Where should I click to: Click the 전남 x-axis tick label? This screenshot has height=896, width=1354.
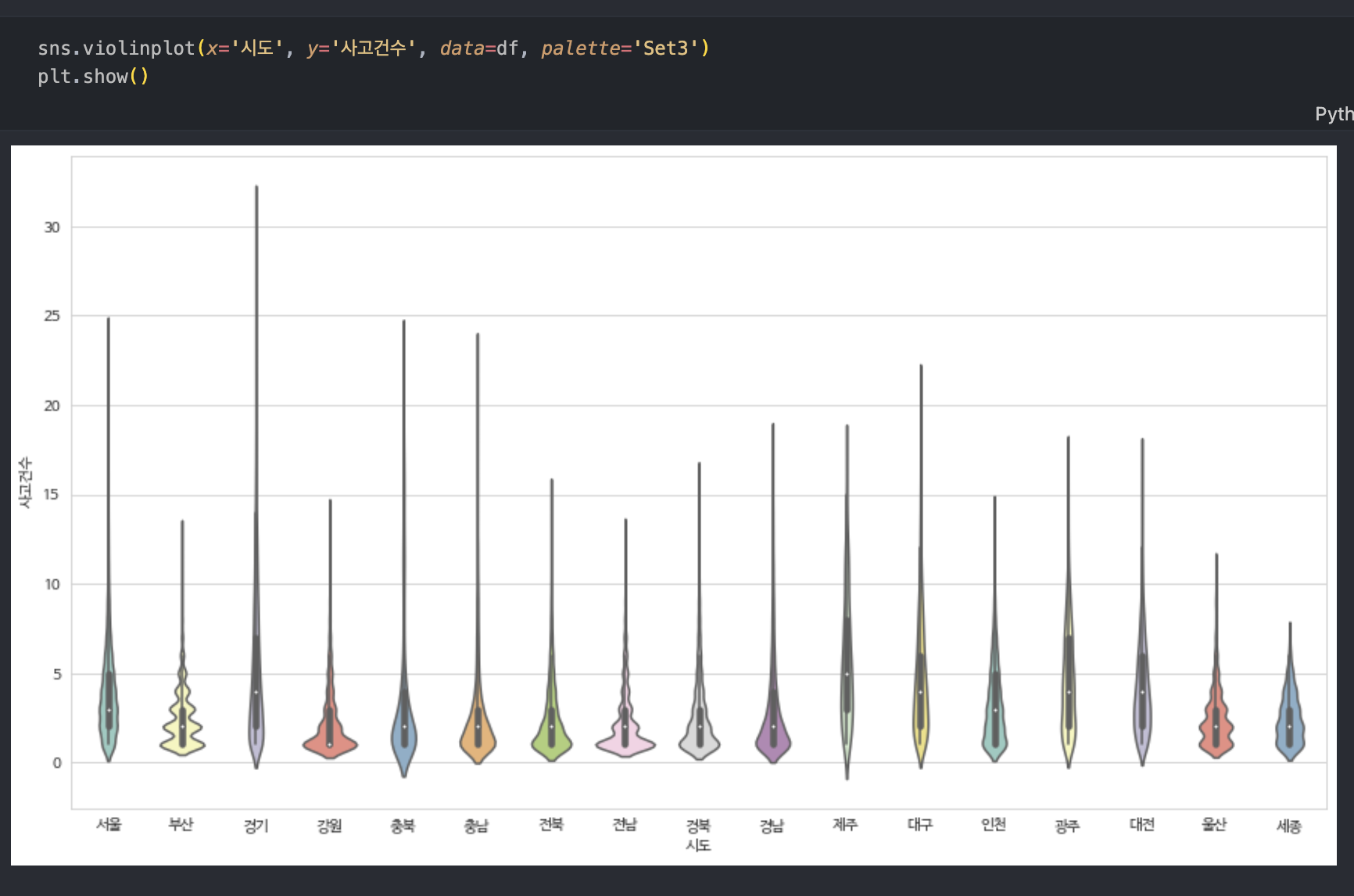(x=625, y=824)
